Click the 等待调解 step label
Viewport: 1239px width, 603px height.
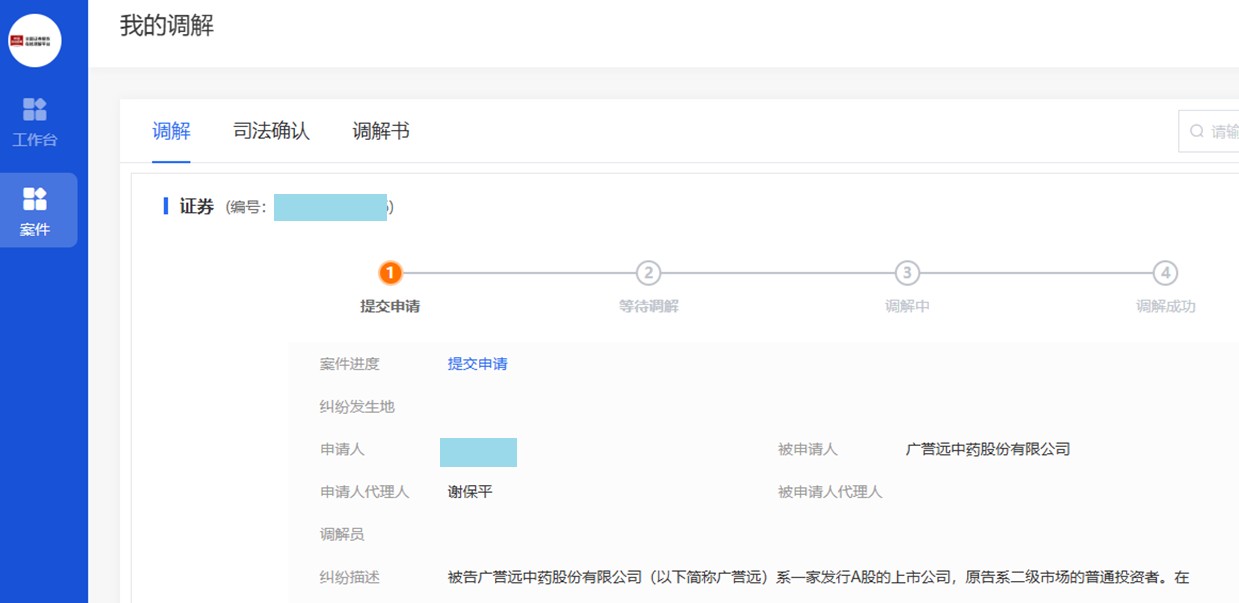[648, 306]
